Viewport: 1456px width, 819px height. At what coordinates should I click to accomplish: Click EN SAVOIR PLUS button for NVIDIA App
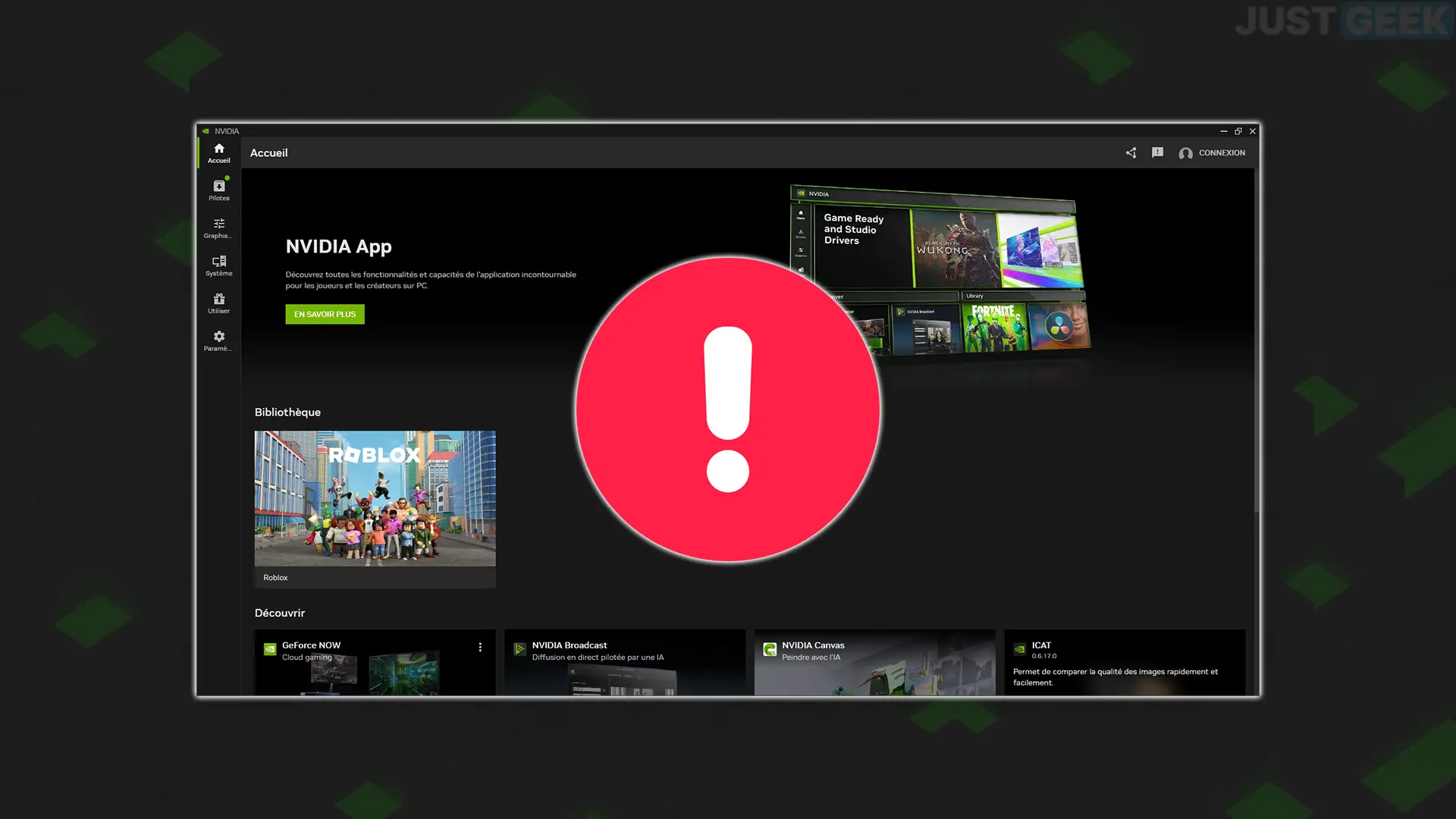click(324, 314)
